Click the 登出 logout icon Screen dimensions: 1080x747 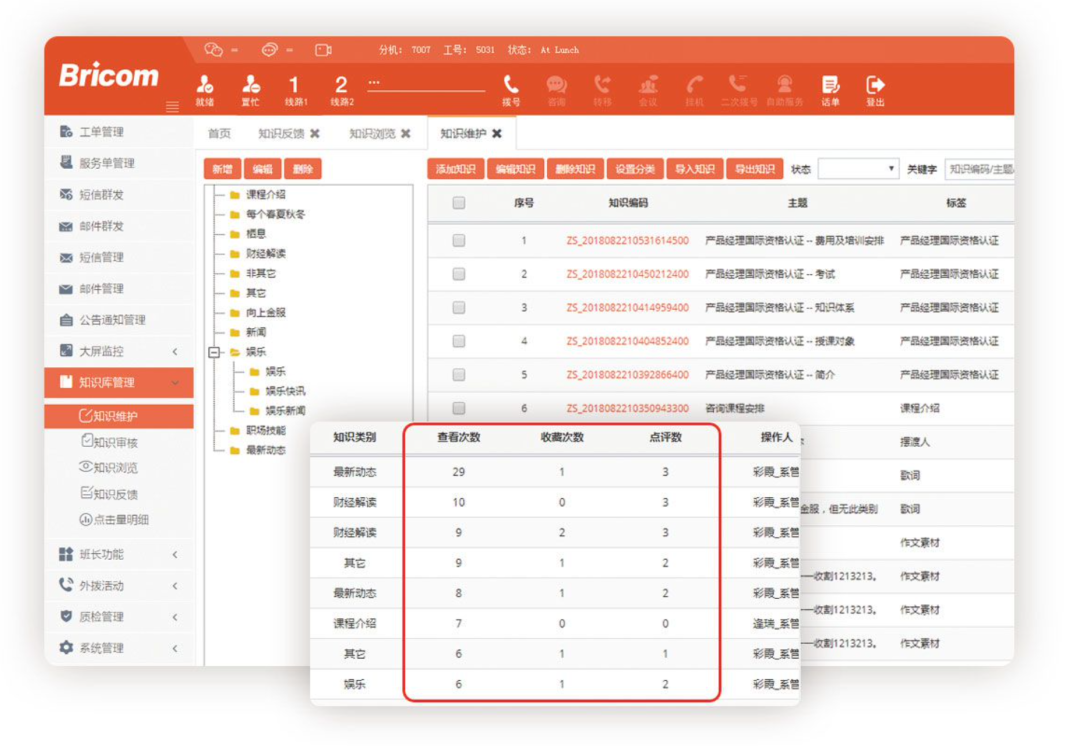875,85
